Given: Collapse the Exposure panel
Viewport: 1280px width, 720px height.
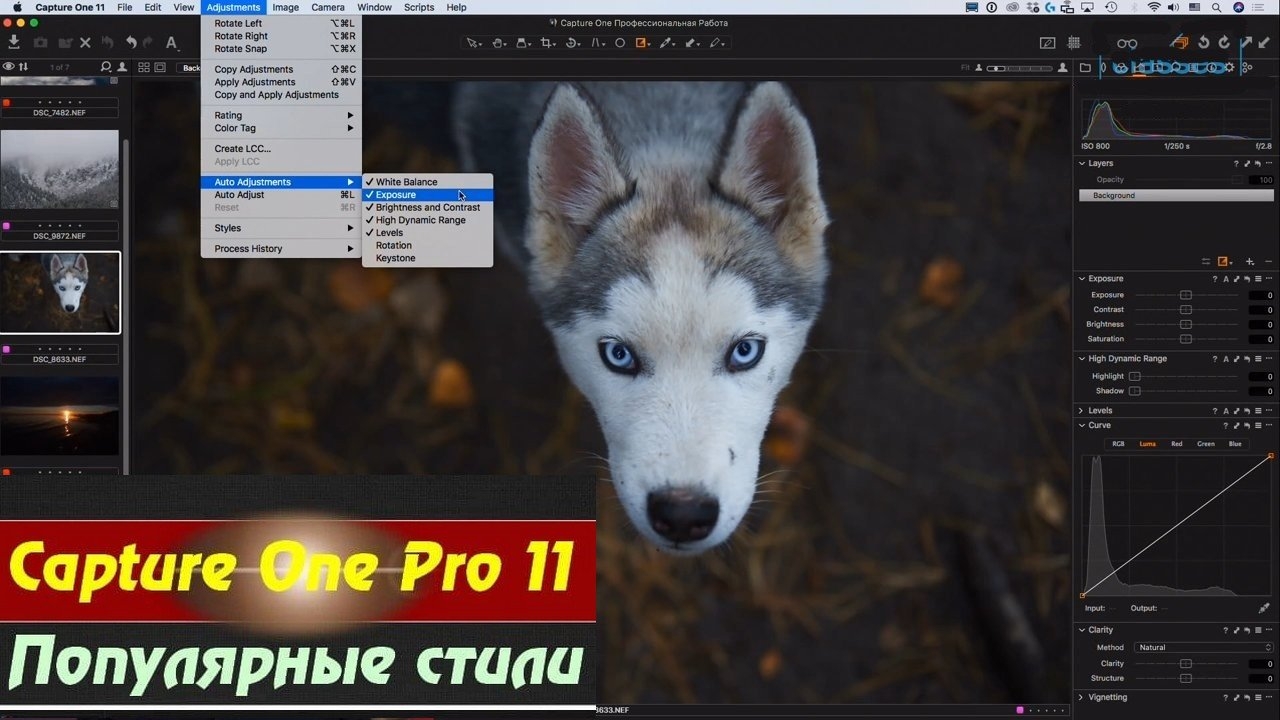Looking at the screenshot, I should 1082,278.
